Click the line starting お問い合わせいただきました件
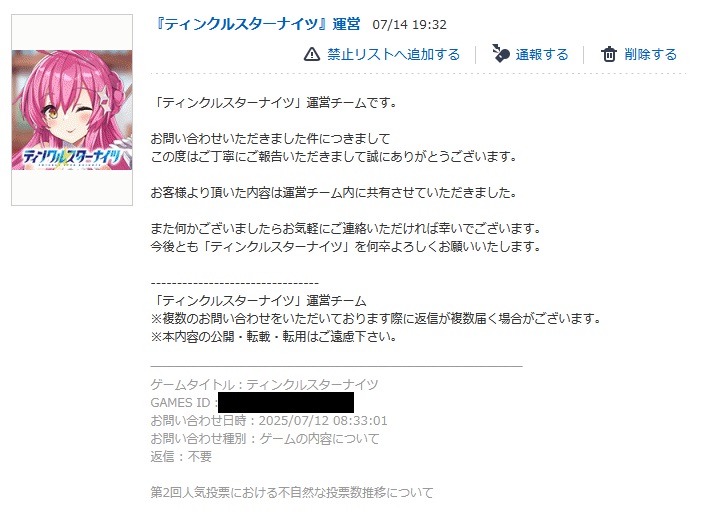Viewport: 703px width, 514px height. [x=270, y=139]
